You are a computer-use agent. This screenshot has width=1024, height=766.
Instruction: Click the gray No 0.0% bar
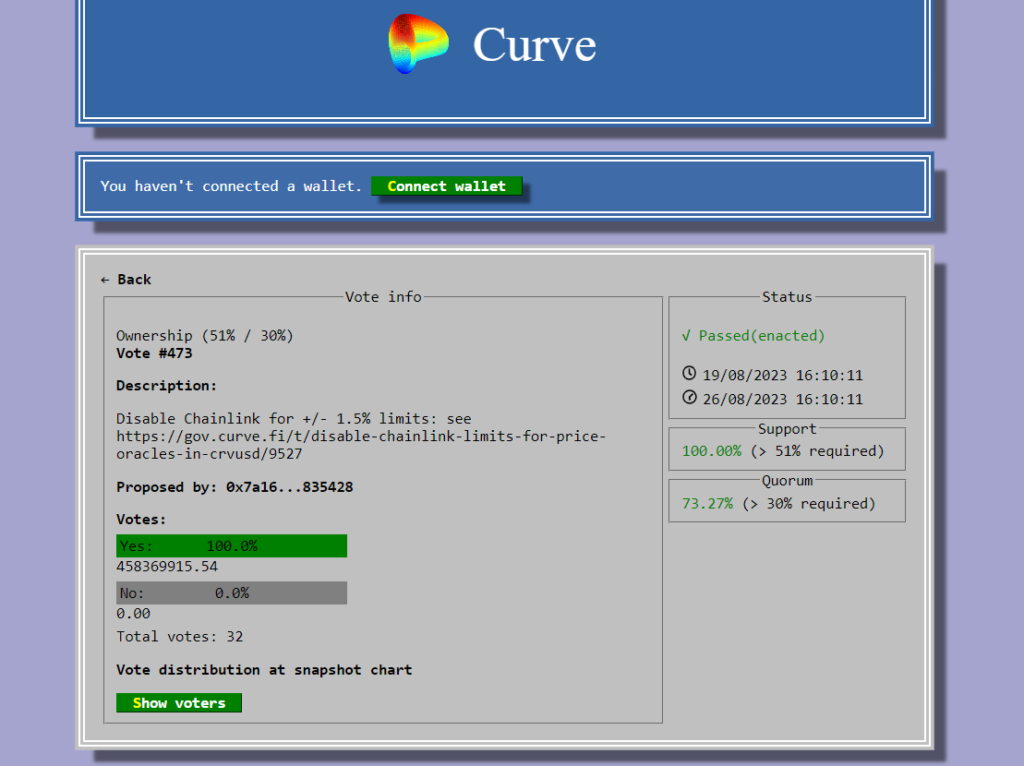231,593
